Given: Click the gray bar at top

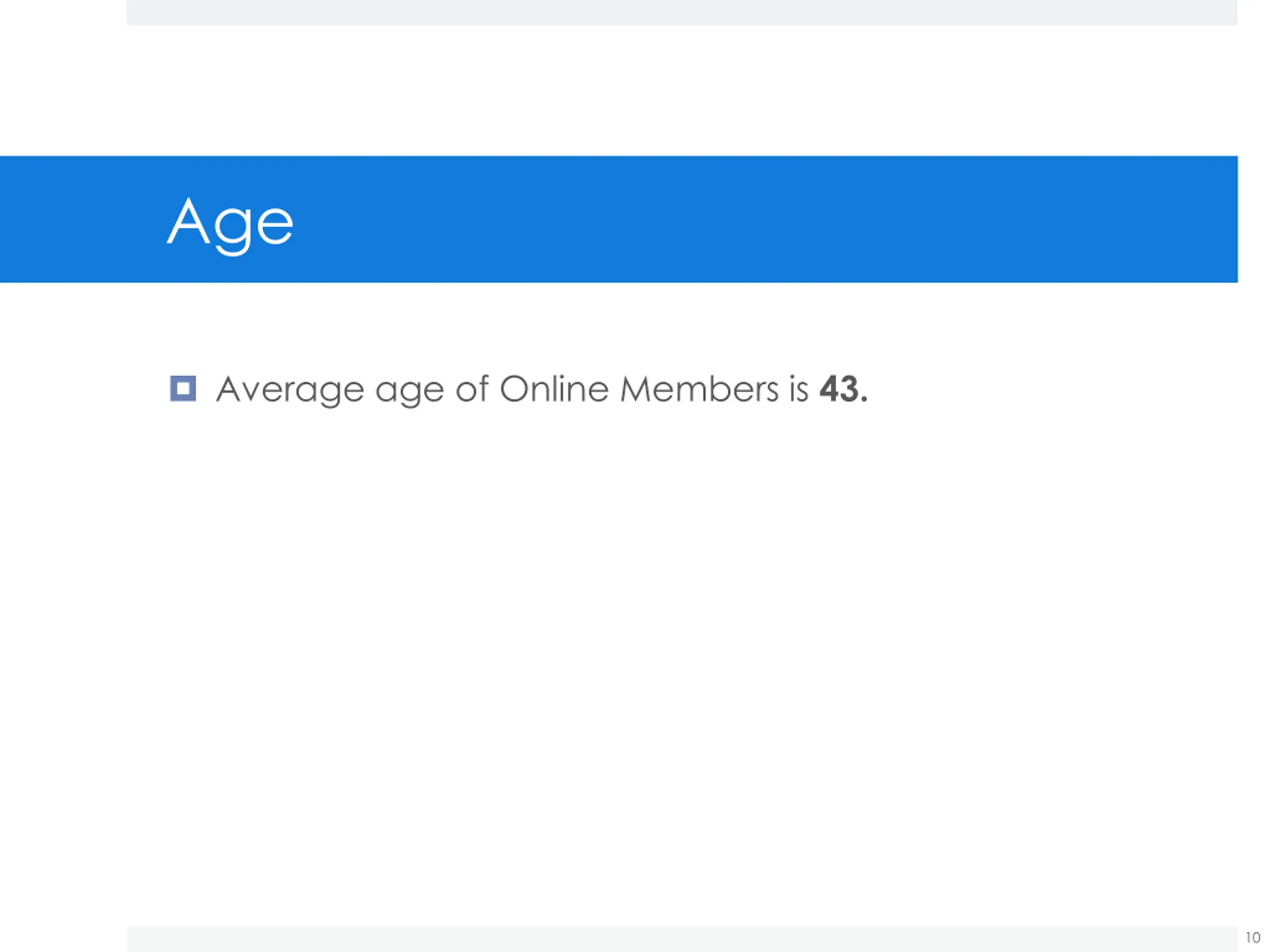Looking at the screenshot, I should (x=682, y=12).
